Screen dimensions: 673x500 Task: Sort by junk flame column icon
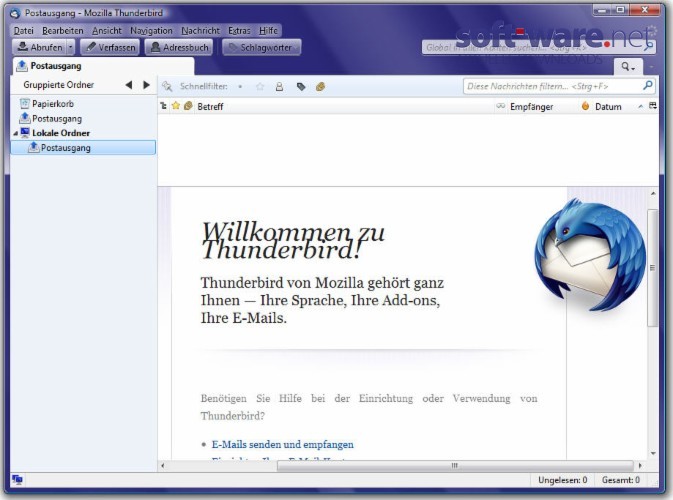click(x=585, y=106)
